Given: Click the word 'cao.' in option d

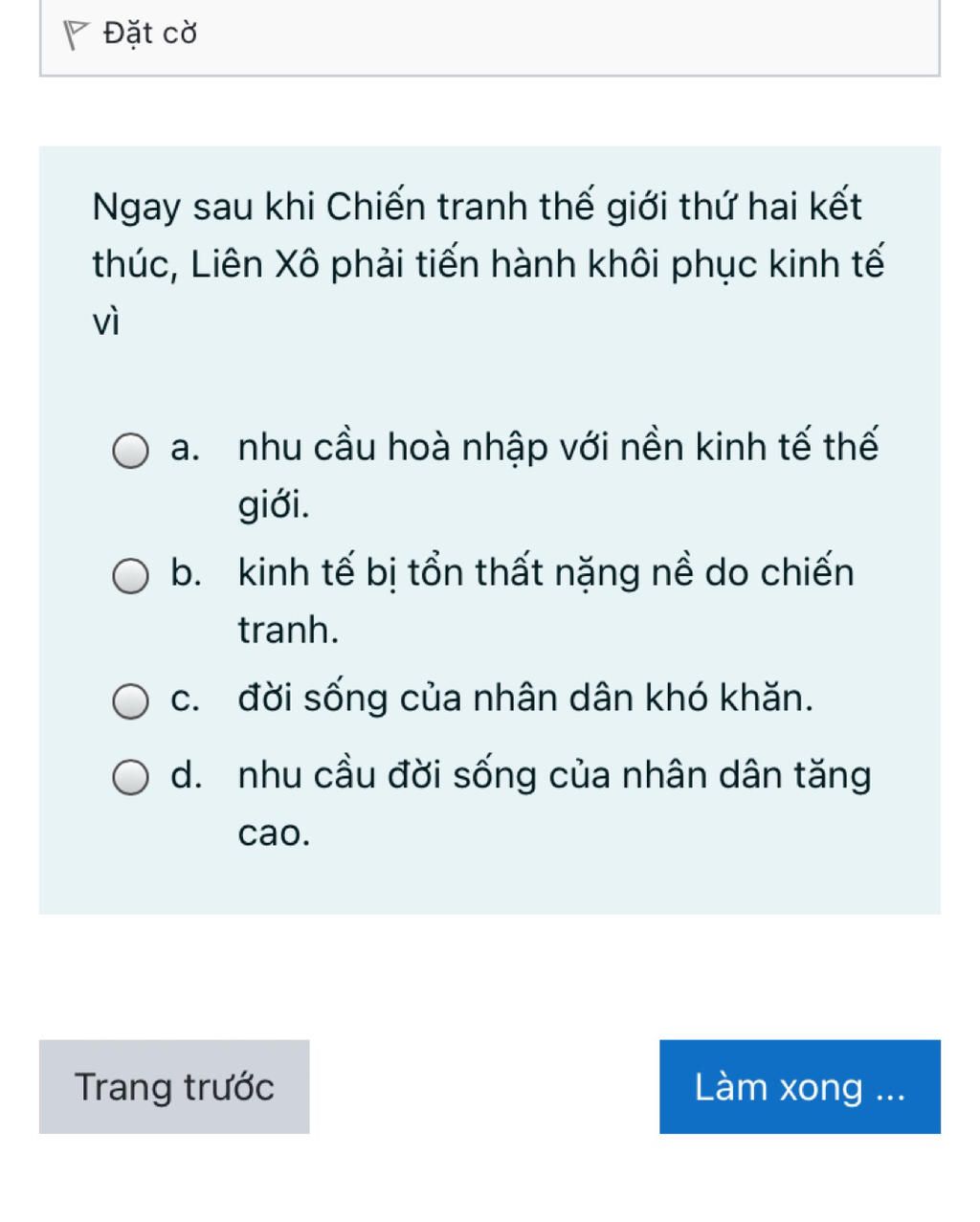Looking at the screenshot, I should pos(274,833).
